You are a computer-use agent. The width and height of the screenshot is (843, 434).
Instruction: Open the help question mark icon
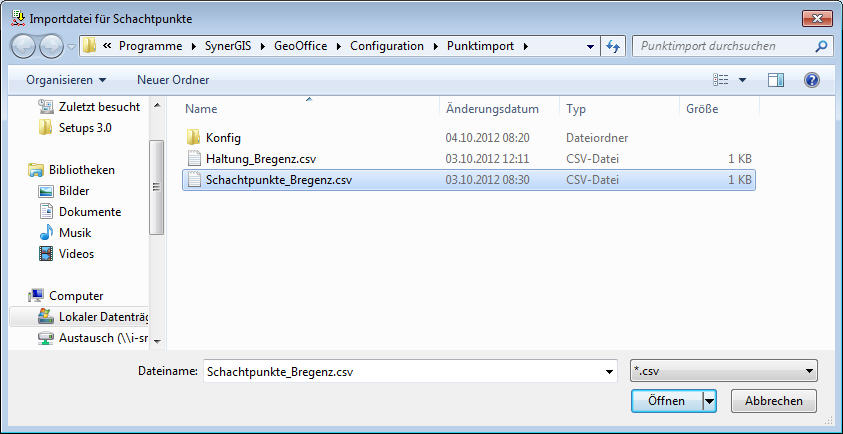point(811,80)
